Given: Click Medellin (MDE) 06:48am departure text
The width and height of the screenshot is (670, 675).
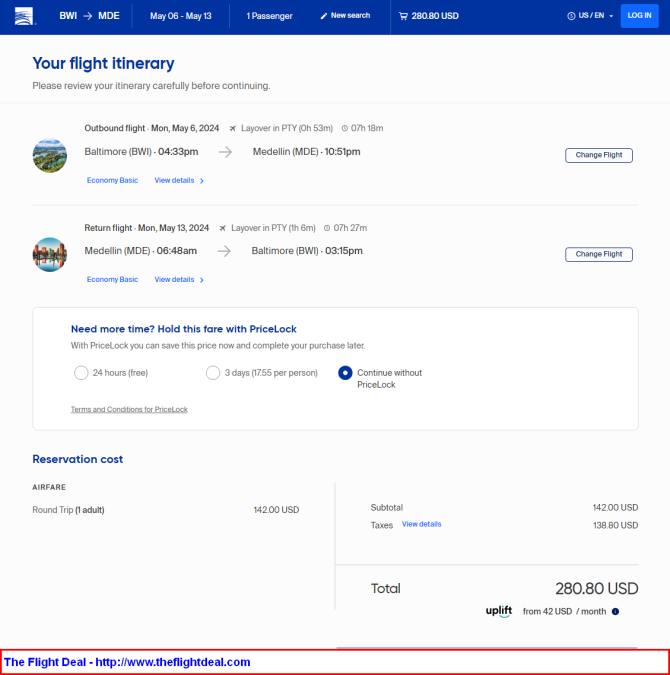Looking at the screenshot, I should point(140,251).
